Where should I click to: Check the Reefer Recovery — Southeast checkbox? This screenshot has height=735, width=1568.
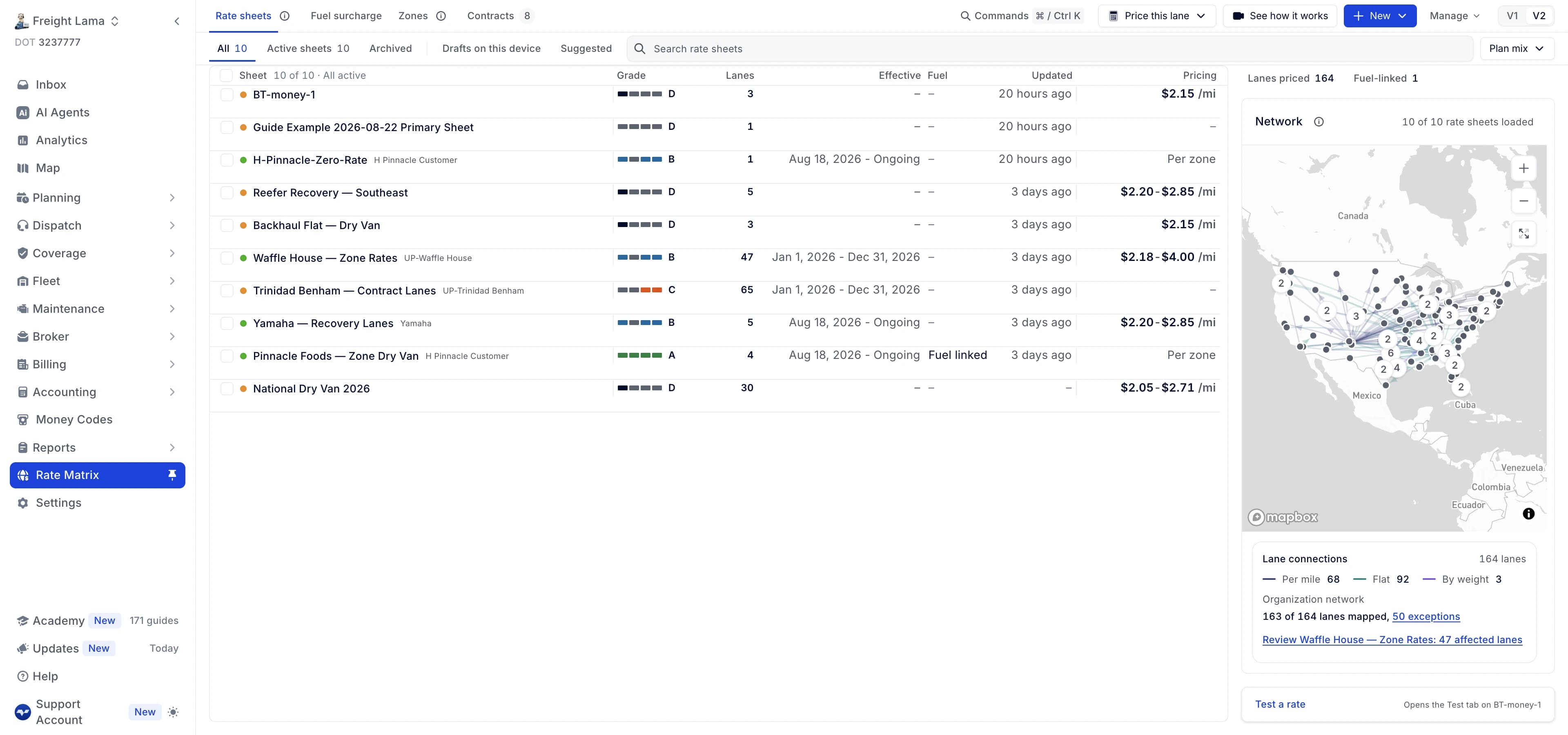coord(227,193)
